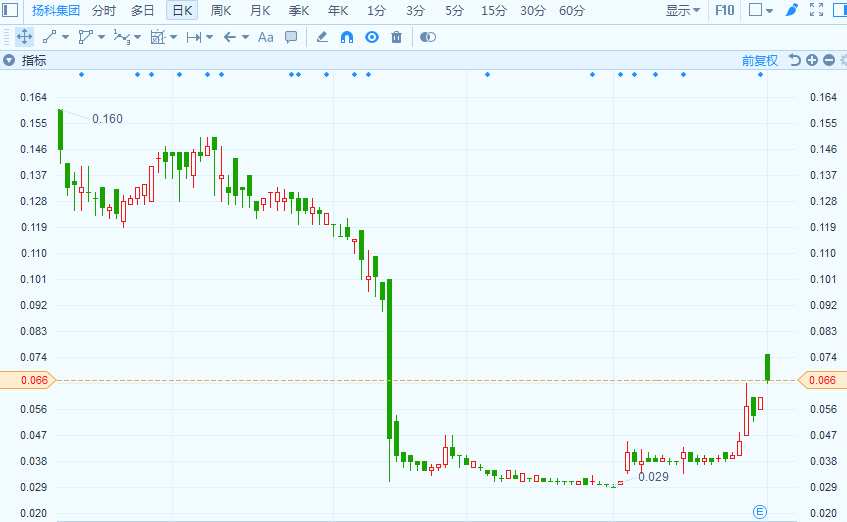Switch to 60分 sixty-minute chart

click(572, 10)
